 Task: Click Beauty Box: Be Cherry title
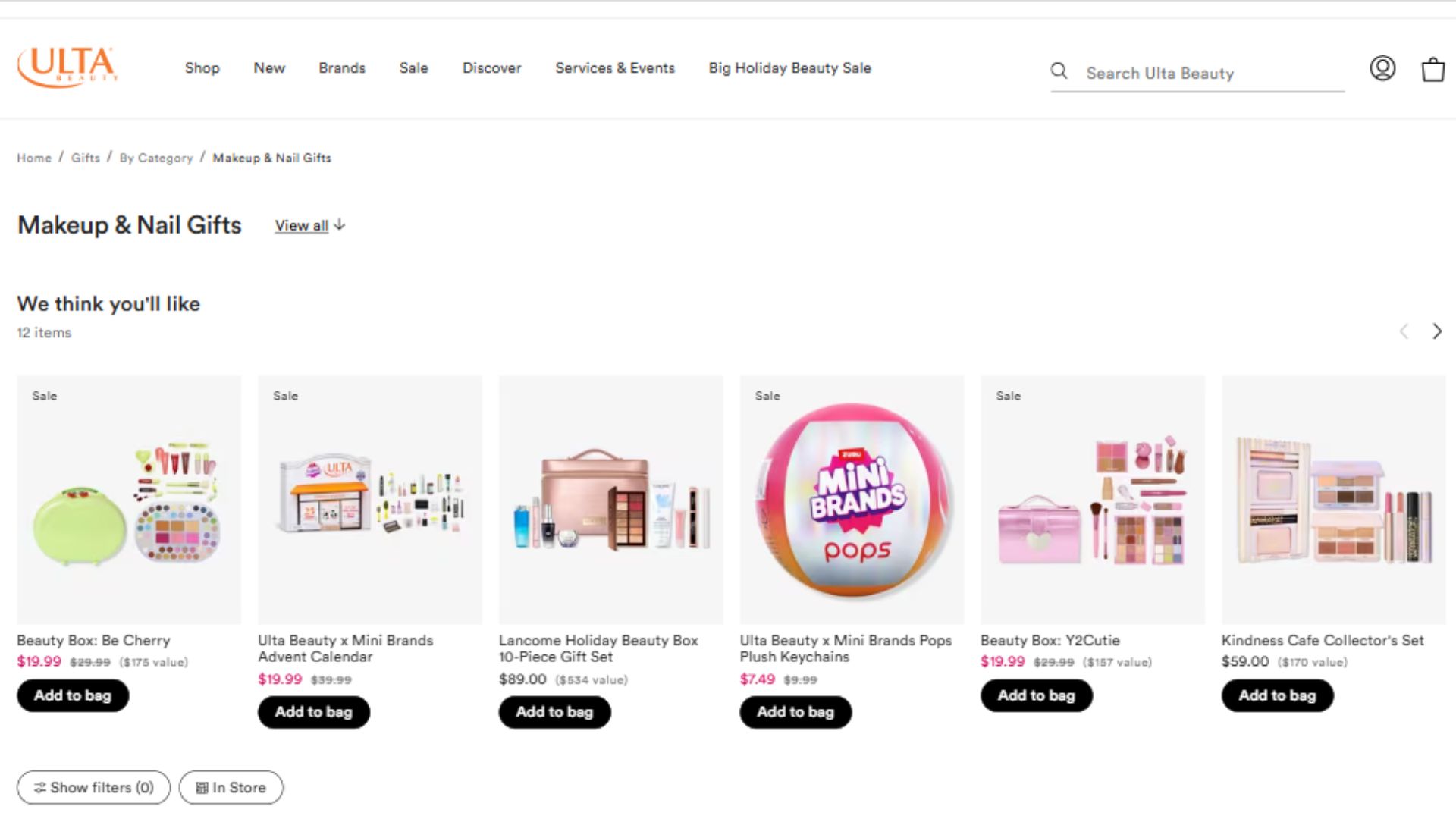click(x=93, y=641)
